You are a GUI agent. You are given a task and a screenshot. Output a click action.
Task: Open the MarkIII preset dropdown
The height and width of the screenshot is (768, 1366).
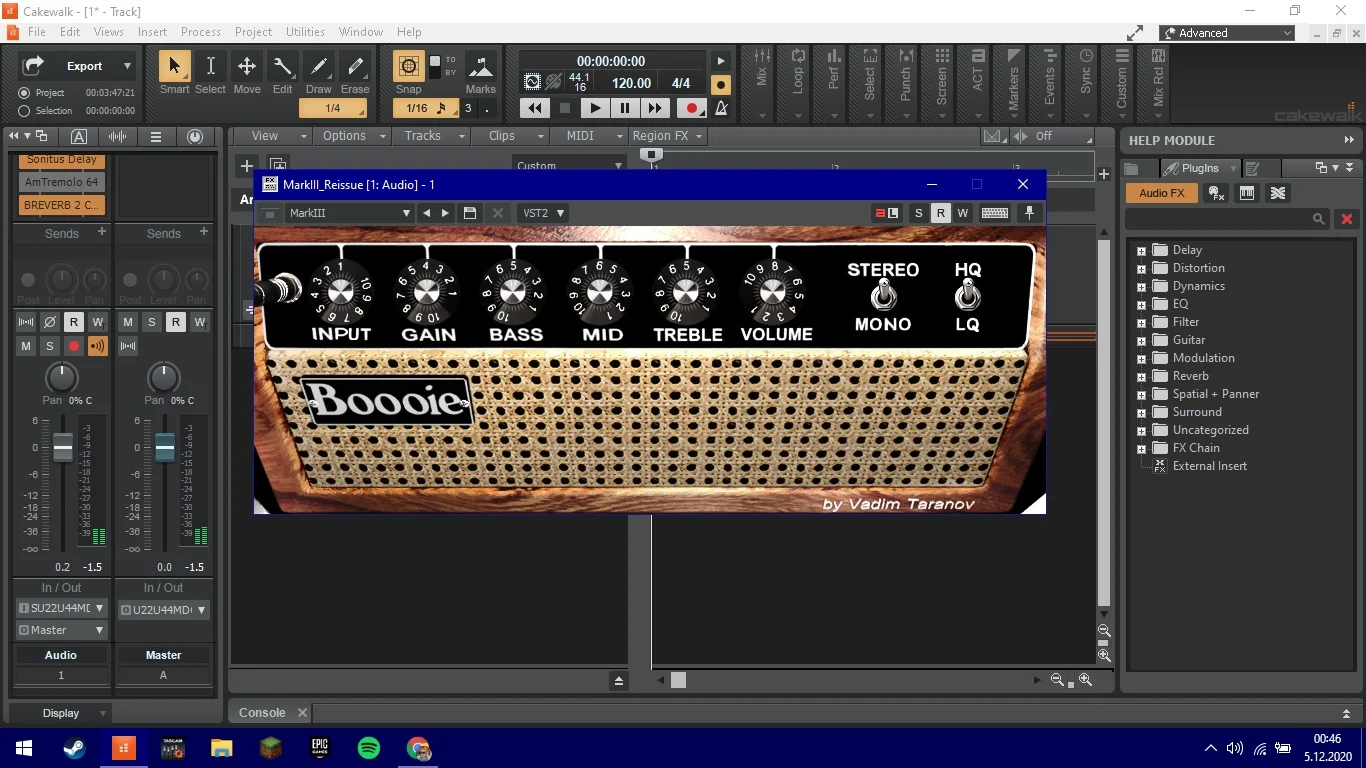[349, 213]
